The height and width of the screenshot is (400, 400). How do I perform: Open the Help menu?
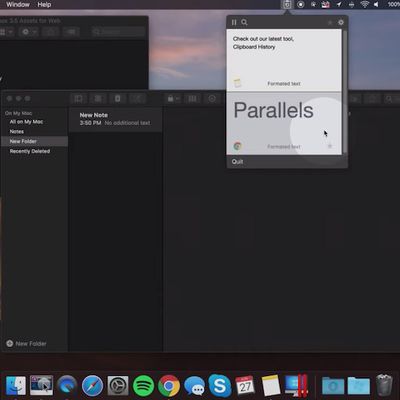click(44, 4)
